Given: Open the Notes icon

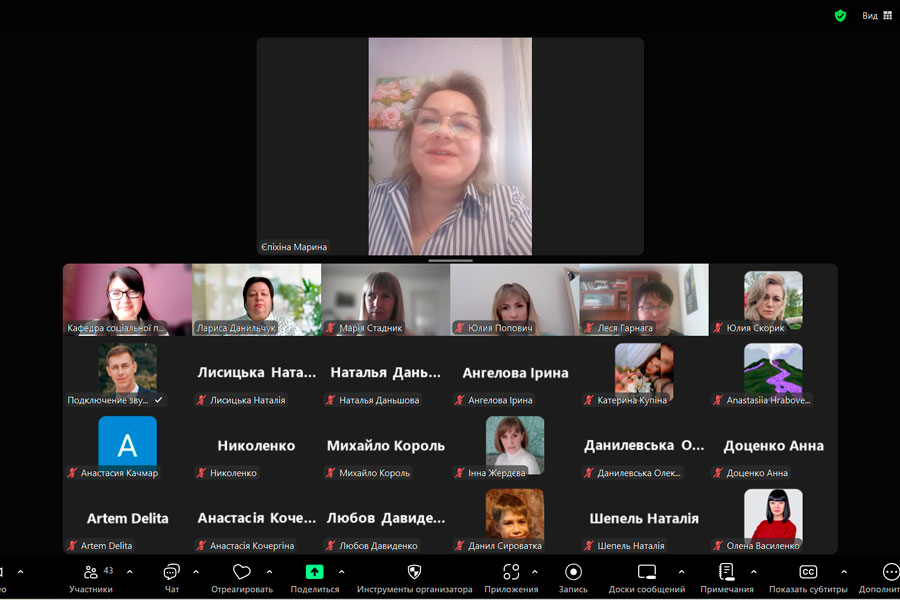Looking at the screenshot, I should coord(726,572).
